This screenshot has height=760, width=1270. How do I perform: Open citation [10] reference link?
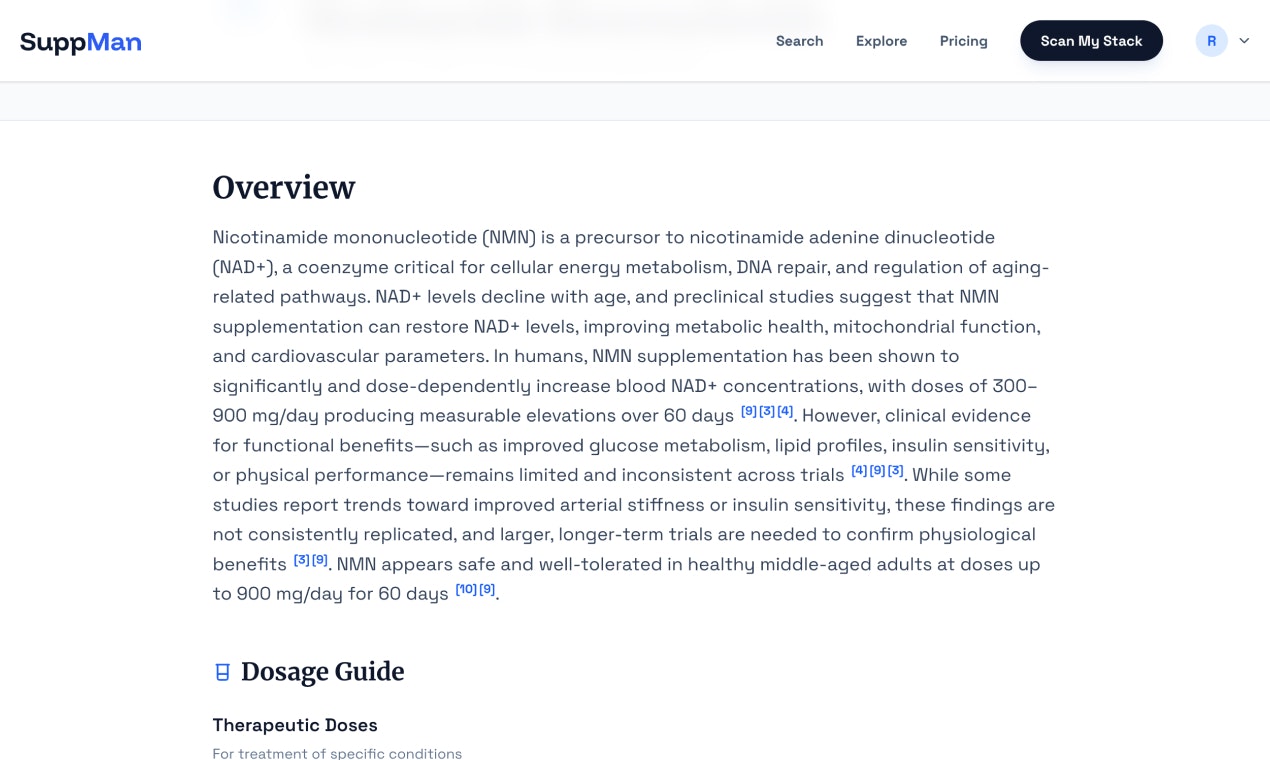pyautogui.click(x=466, y=589)
